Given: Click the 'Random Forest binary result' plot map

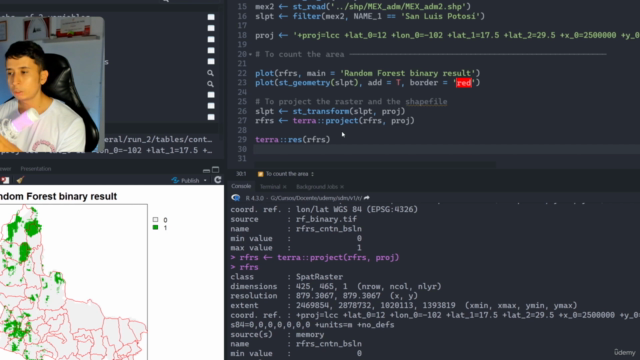Looking at the screenshot, I should (x=73, y=282).
